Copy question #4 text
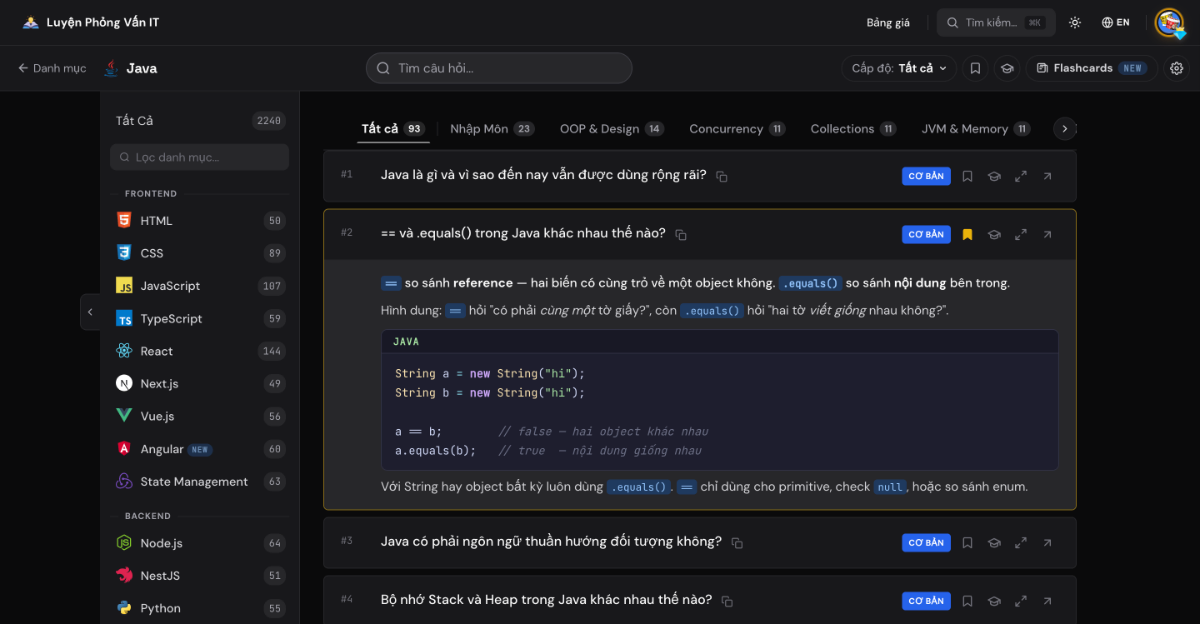1200x624 pixels. (x=727, y=601)
